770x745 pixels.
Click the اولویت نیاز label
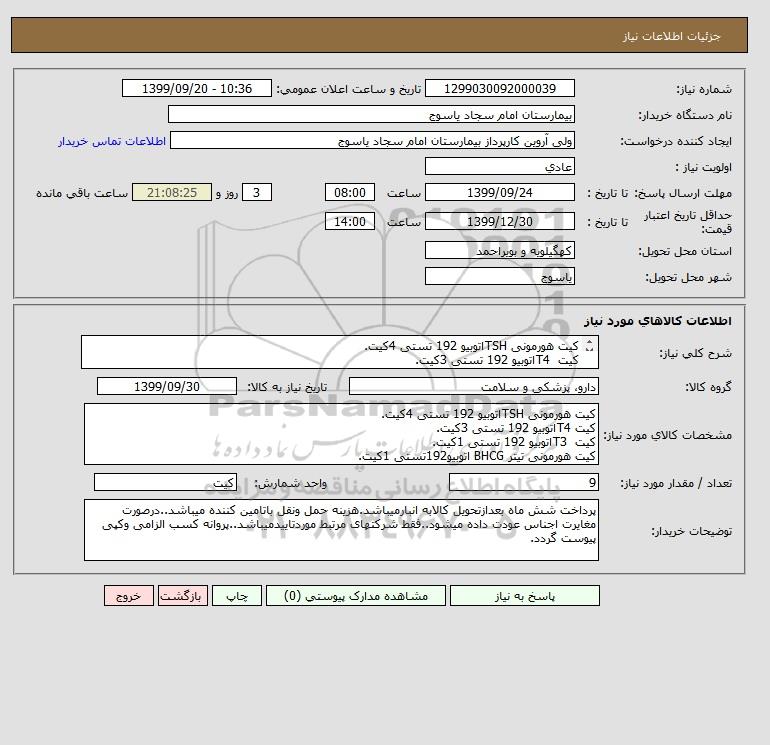point(704,167)
